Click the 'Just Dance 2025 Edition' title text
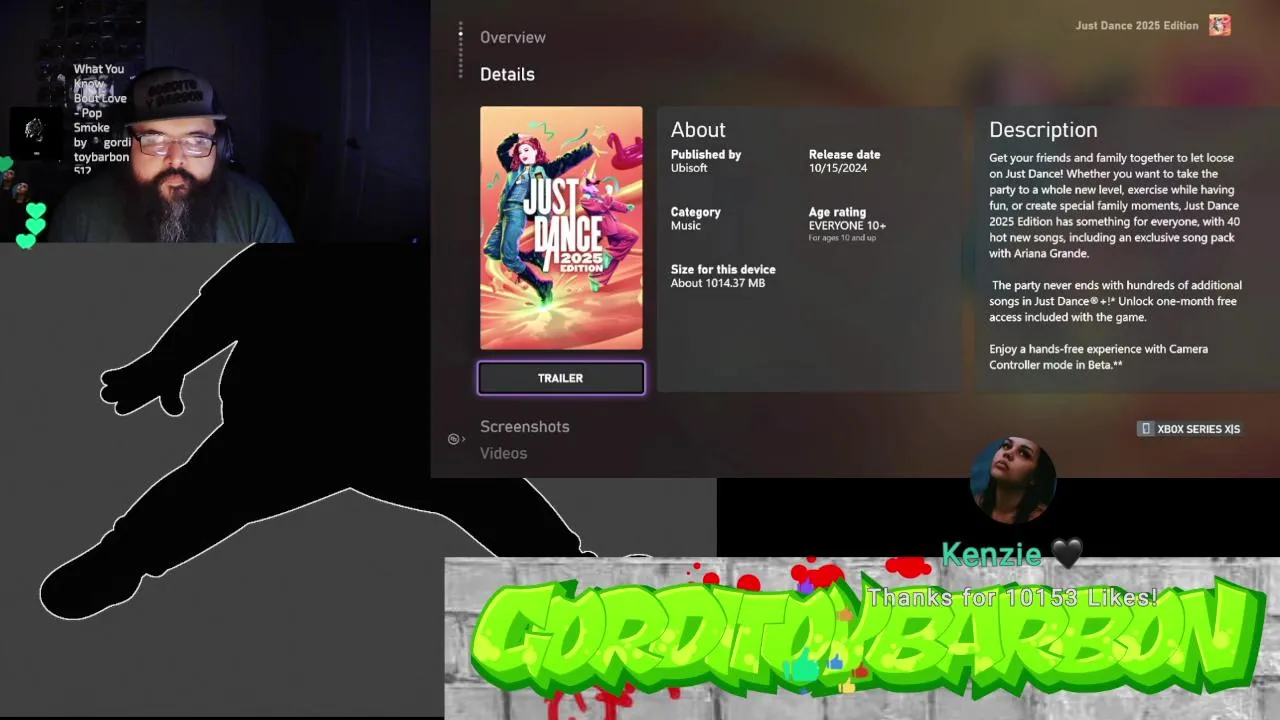The width and height of the screenshot is (1280, 720). coord(1137,26)
